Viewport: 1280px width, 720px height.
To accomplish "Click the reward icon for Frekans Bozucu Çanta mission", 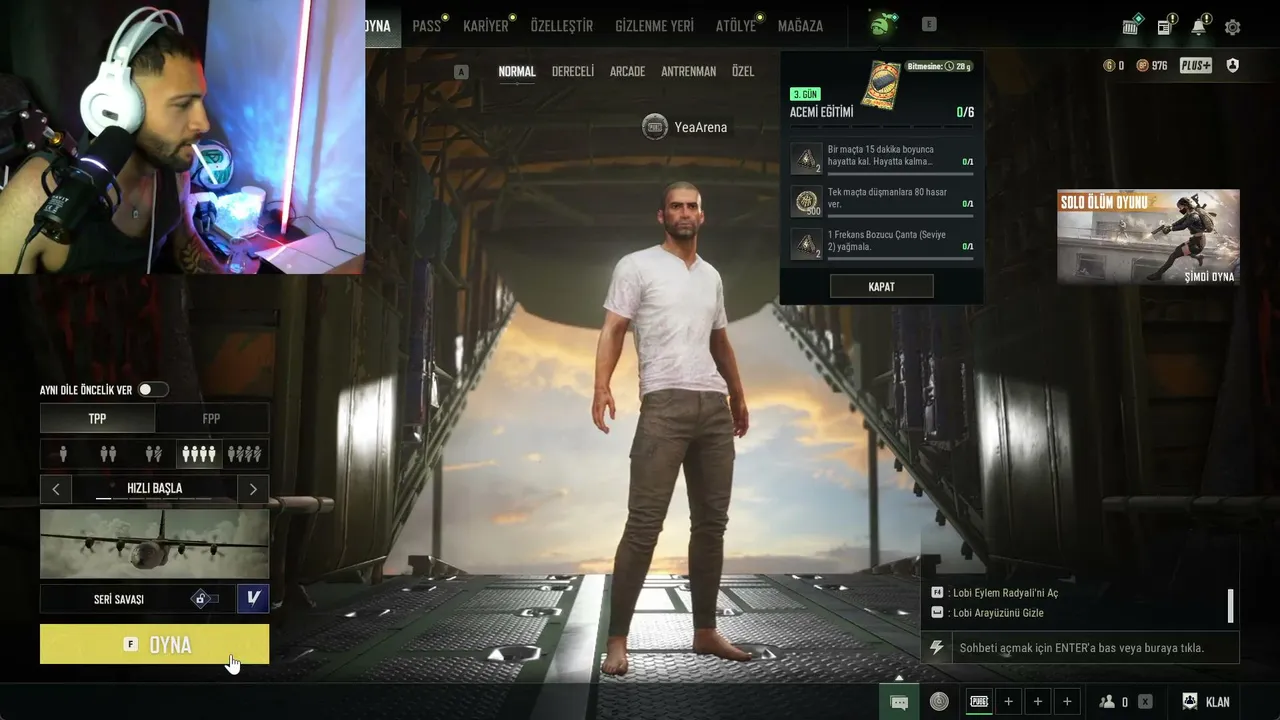I will click(806, 244).
